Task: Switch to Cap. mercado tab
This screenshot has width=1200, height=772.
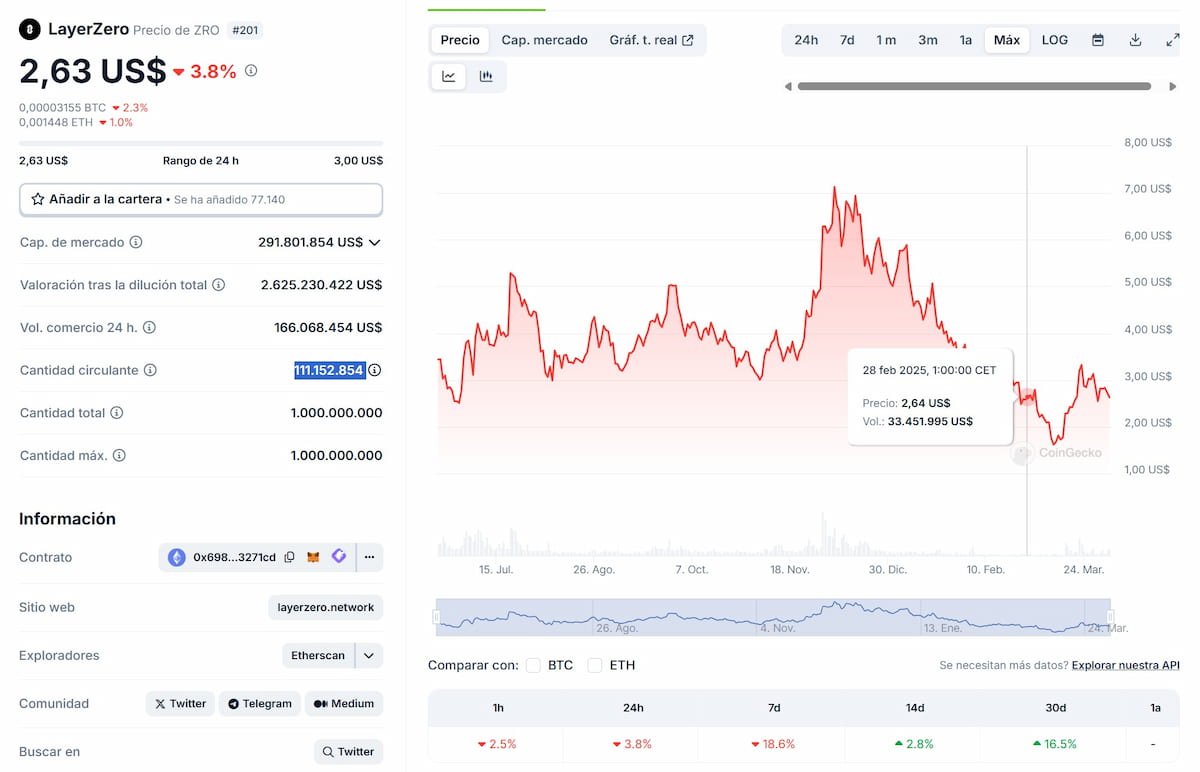Action: [544, 40]
